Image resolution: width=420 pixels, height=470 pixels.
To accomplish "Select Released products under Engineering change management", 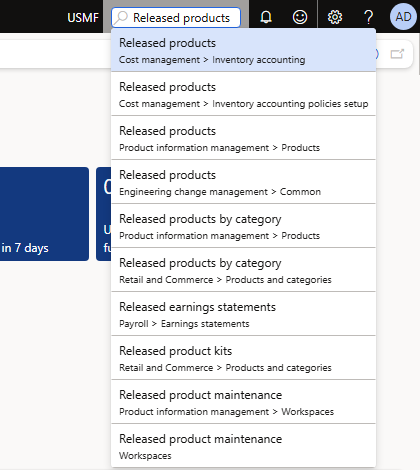I will click(x=243, y=182).
